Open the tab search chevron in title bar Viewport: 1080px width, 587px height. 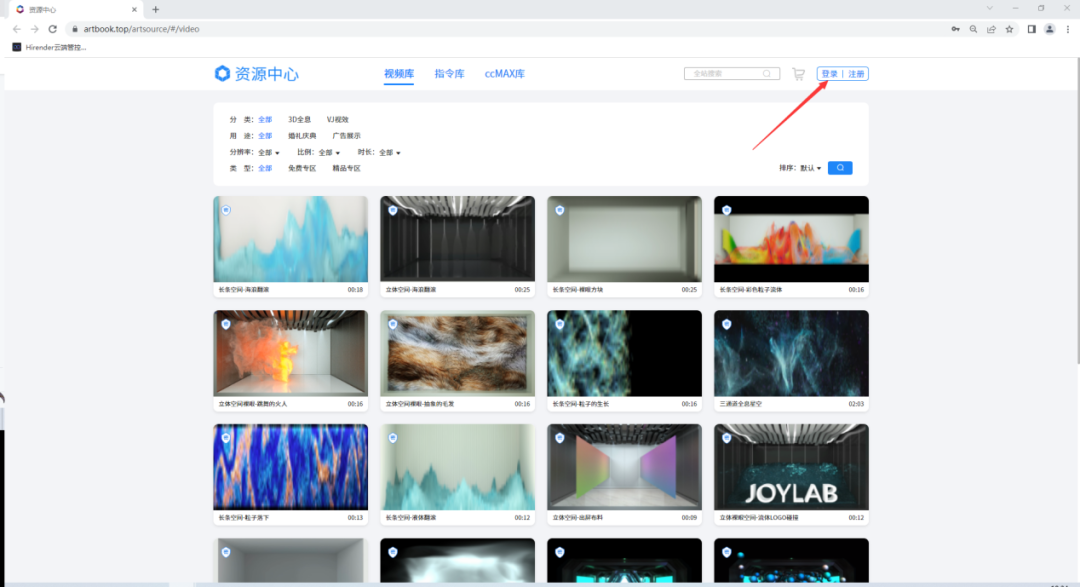pos(990,8)
